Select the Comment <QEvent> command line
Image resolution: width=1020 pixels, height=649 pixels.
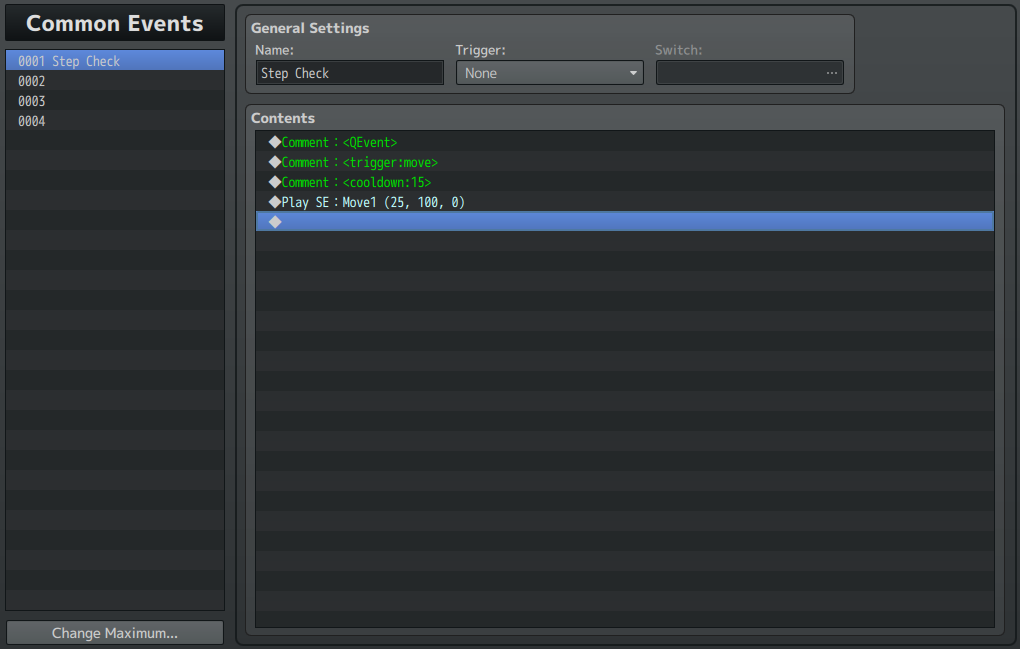(624, 142)
